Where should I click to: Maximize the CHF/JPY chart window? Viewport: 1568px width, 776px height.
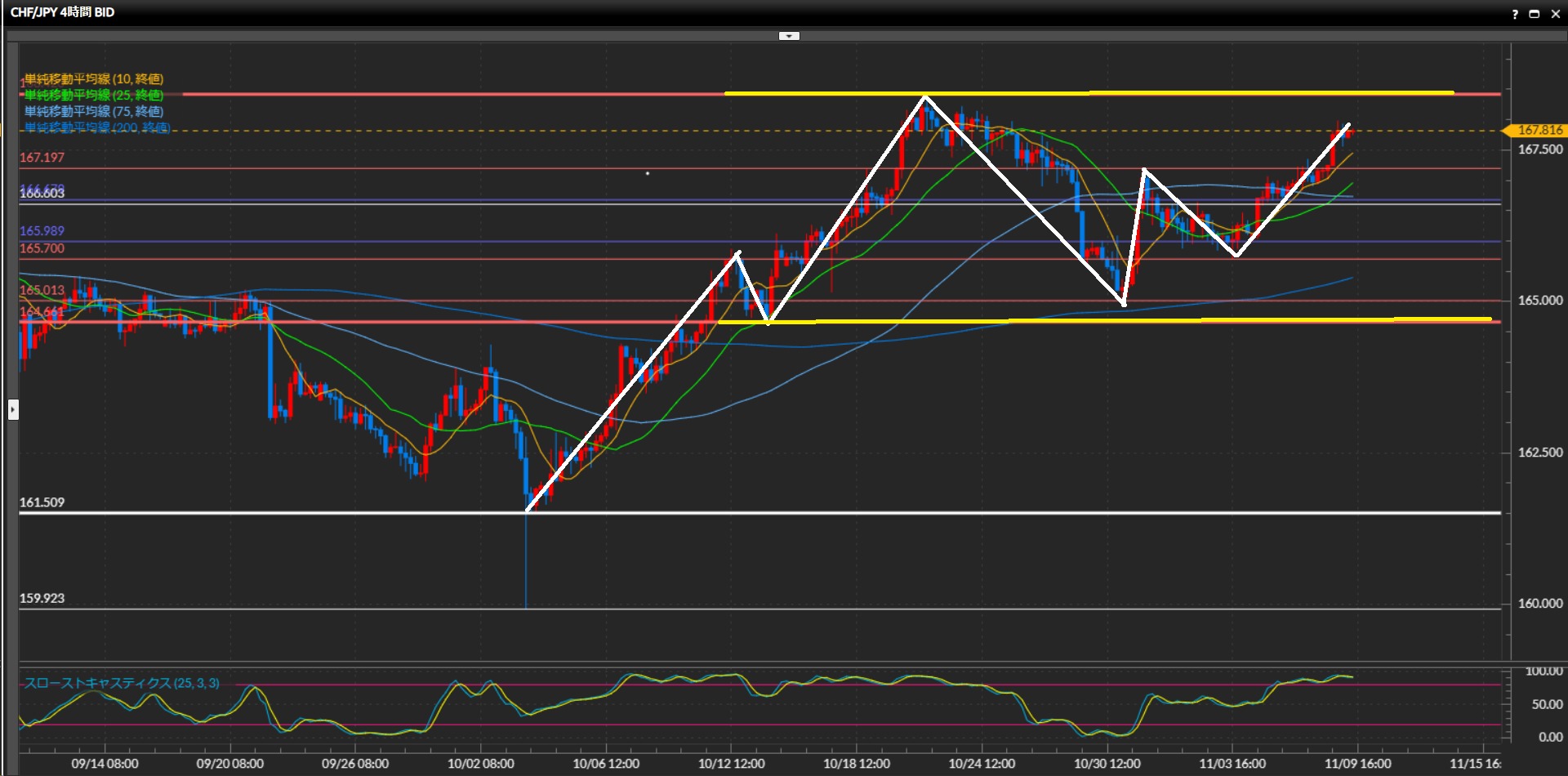tap(1535, 14)
